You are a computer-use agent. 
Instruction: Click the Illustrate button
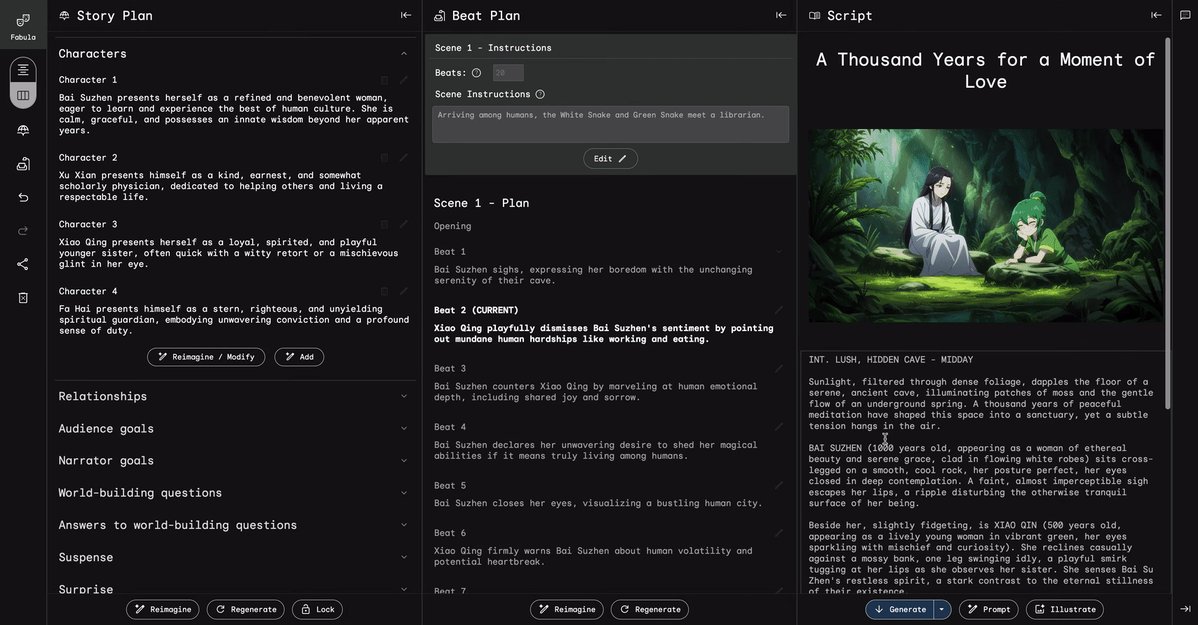tap(1064, 609)
